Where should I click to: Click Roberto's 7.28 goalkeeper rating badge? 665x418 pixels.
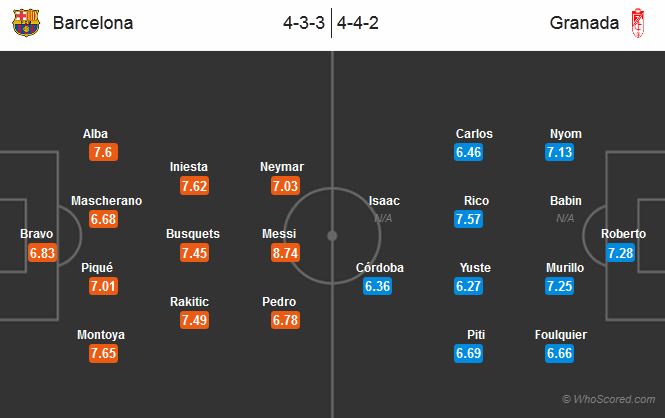(620, 253)
